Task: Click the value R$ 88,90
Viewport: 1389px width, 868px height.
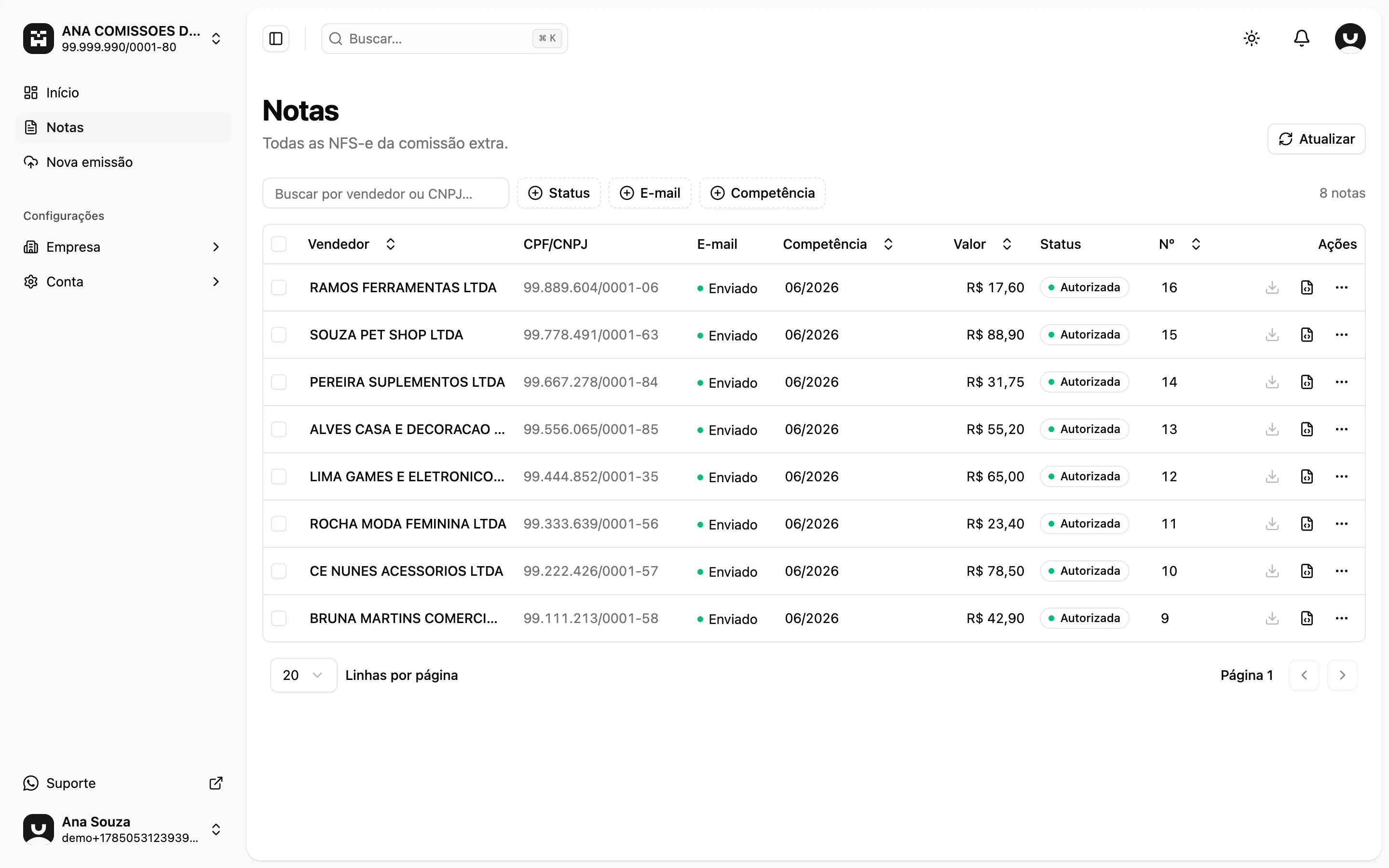Action: 995,335
